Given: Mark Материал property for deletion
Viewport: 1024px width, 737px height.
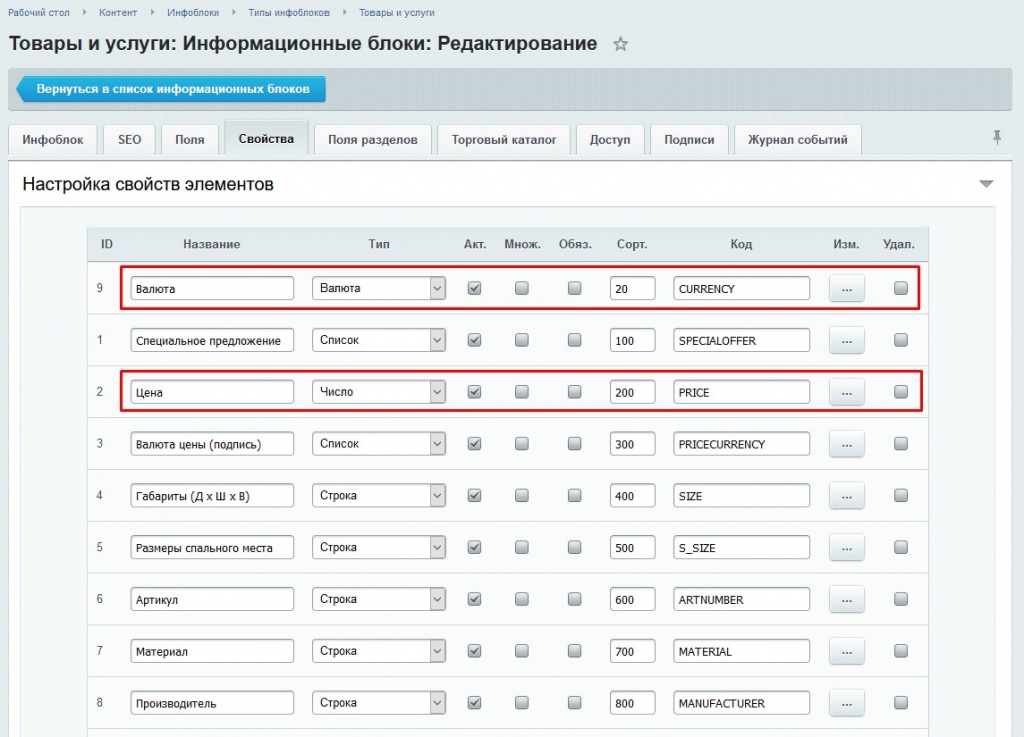Looking at the screenshot, I should pos(901,651).
